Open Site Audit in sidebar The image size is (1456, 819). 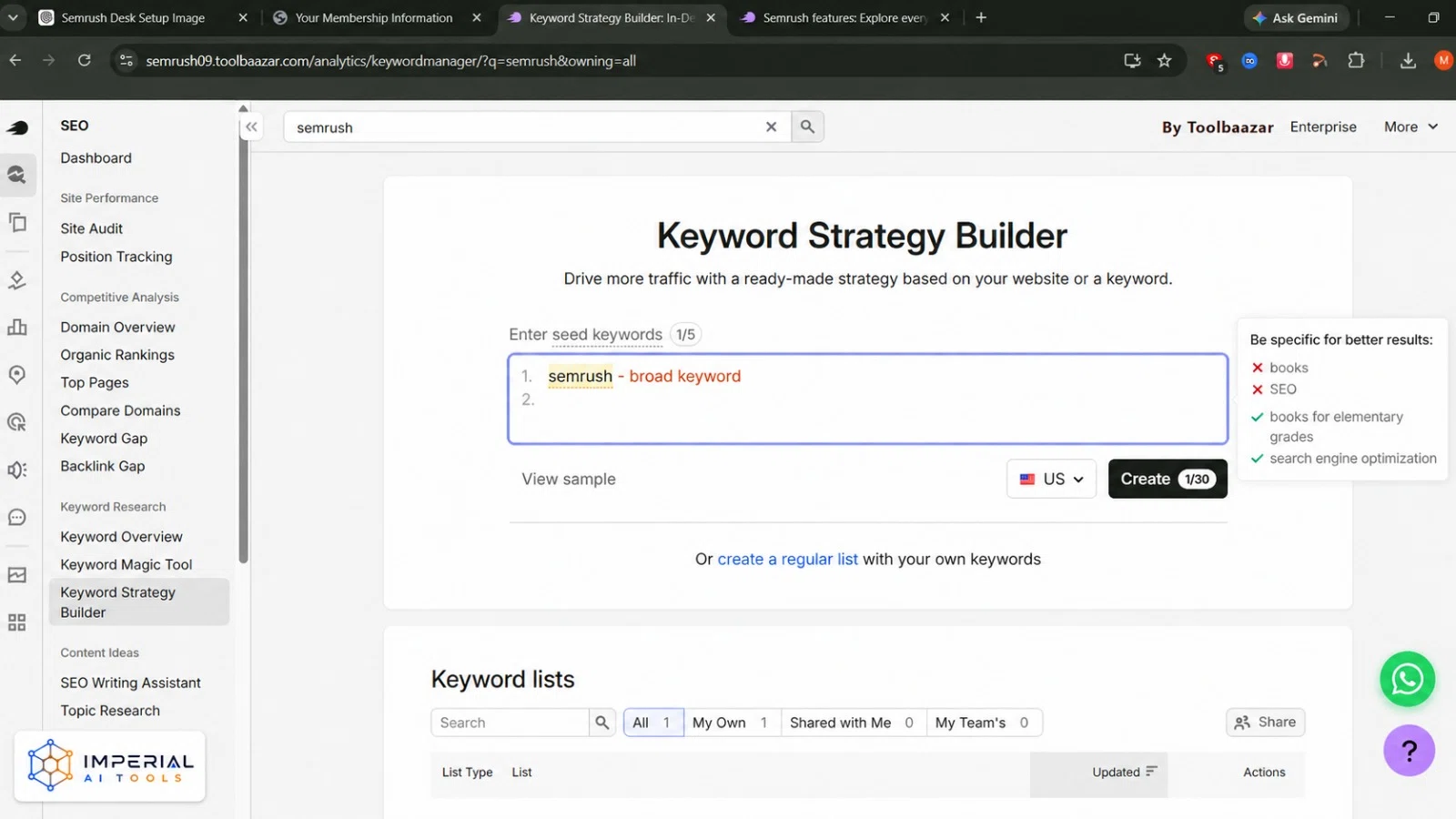click(x=92, y=228)
